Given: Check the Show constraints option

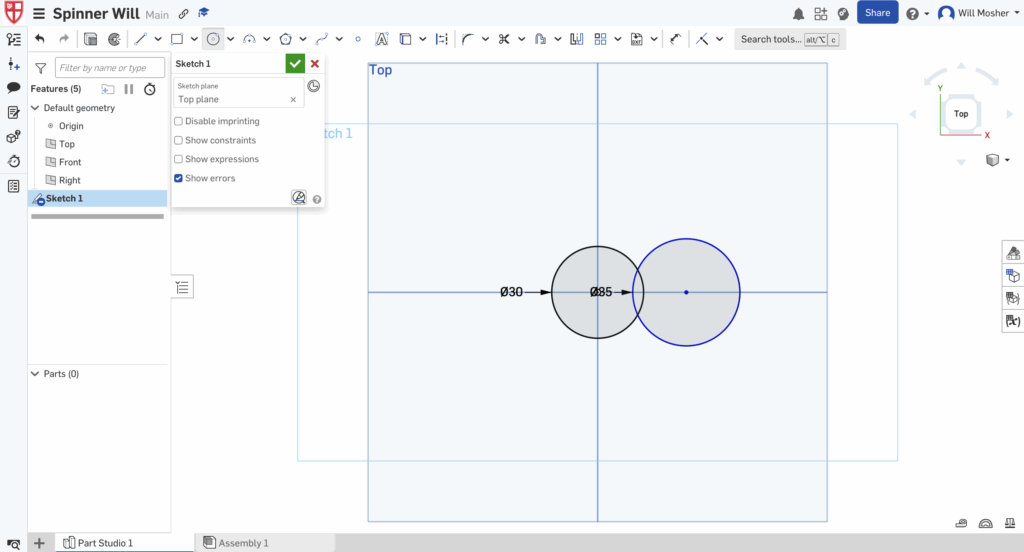Looking at the screenshot, I should click(179, 140).
